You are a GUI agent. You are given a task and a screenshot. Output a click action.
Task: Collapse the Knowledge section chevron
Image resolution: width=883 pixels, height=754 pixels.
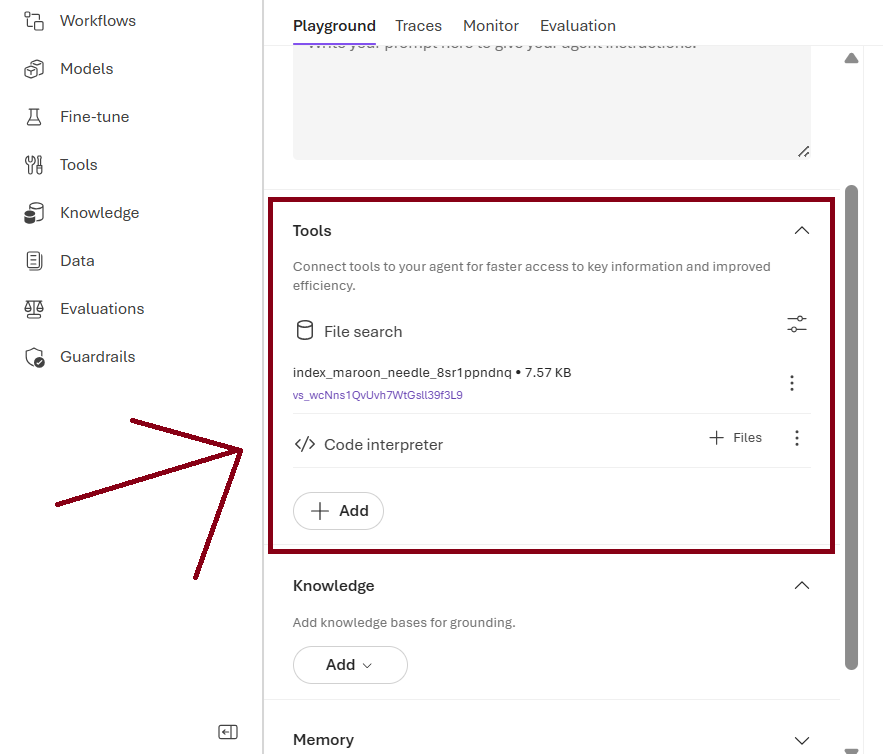point(801,586)
